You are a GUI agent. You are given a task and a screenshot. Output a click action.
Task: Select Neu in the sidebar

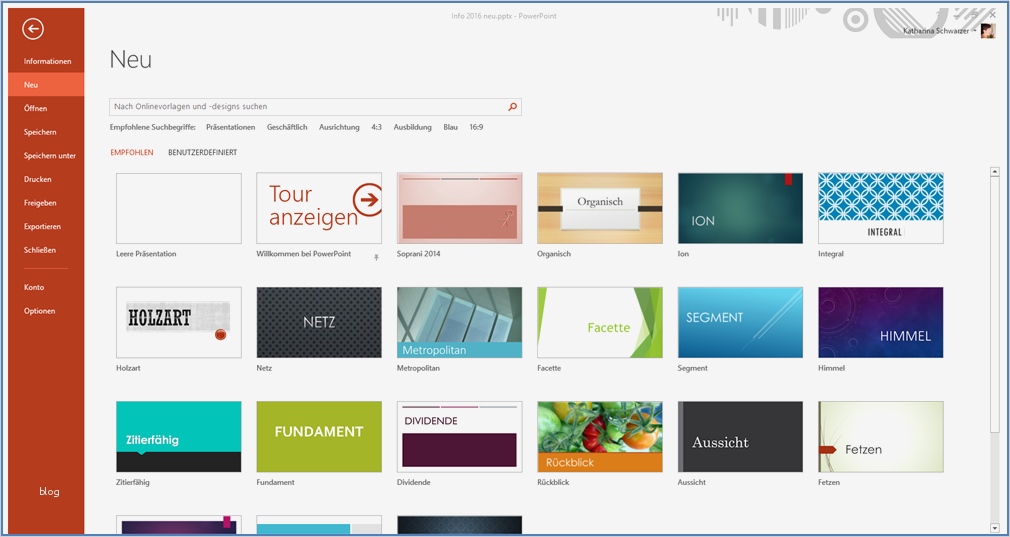click(x=46, y=84)
